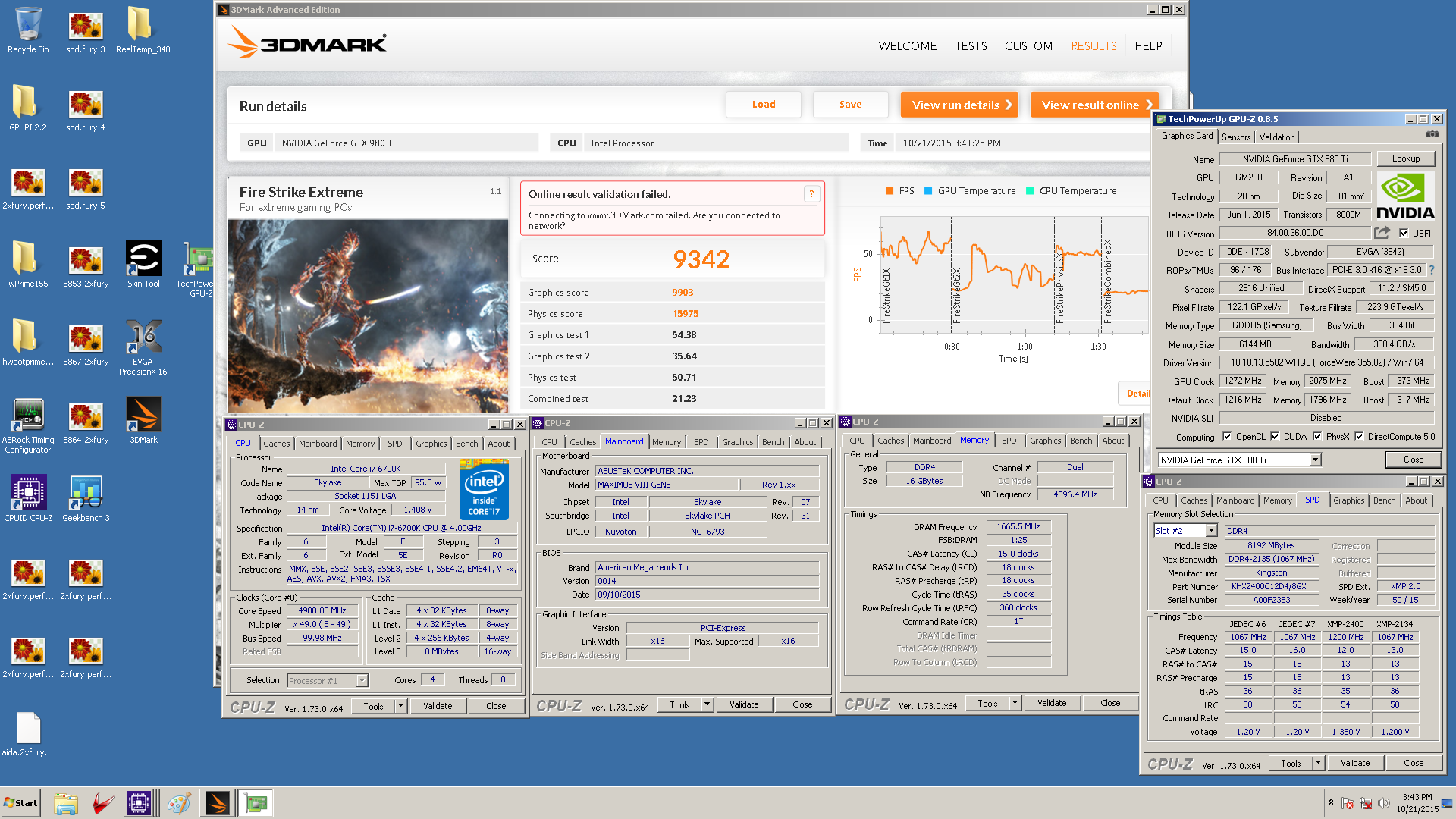This screenshot has width=1456, height=819.
Task: Launch the Skin Tool shortcut
Action: [x=143, y=265]
